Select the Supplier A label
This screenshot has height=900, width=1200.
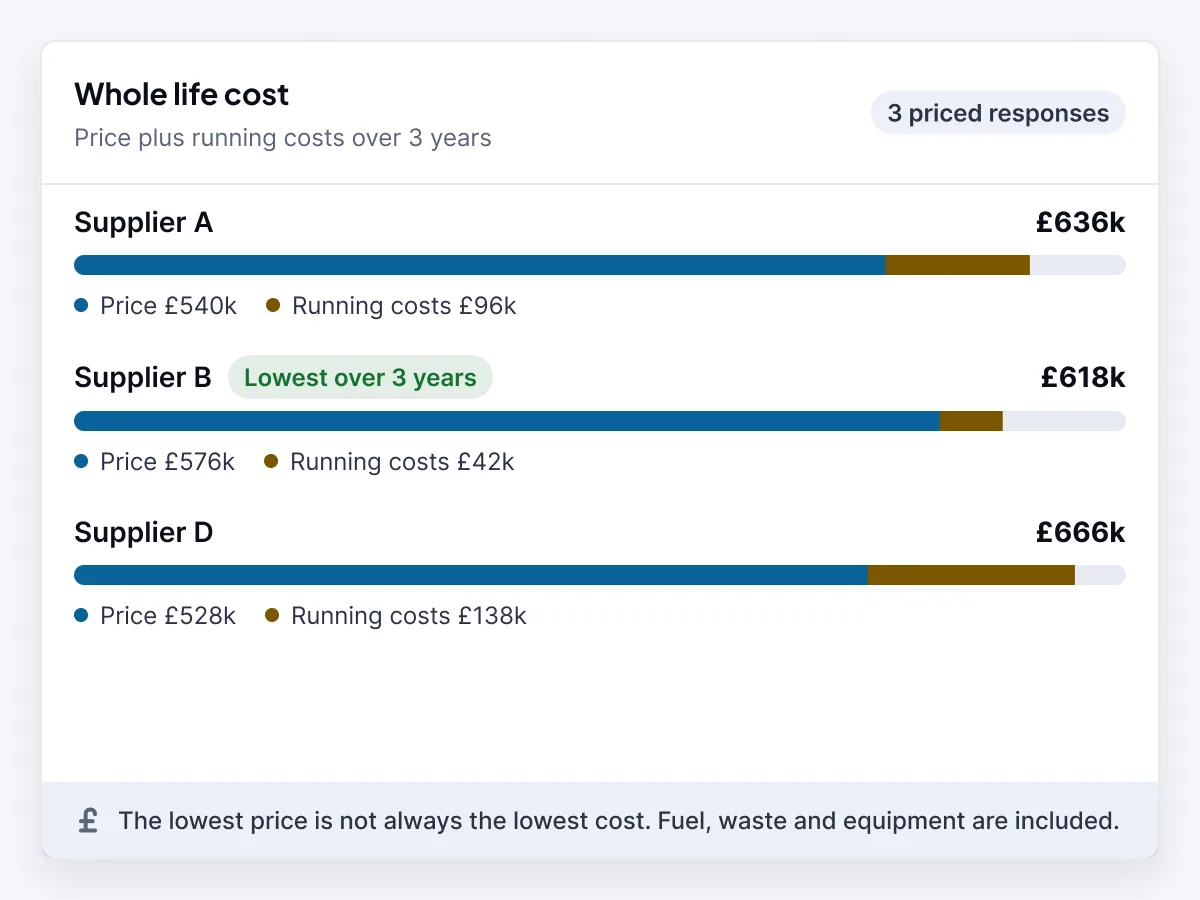[144, 222]
